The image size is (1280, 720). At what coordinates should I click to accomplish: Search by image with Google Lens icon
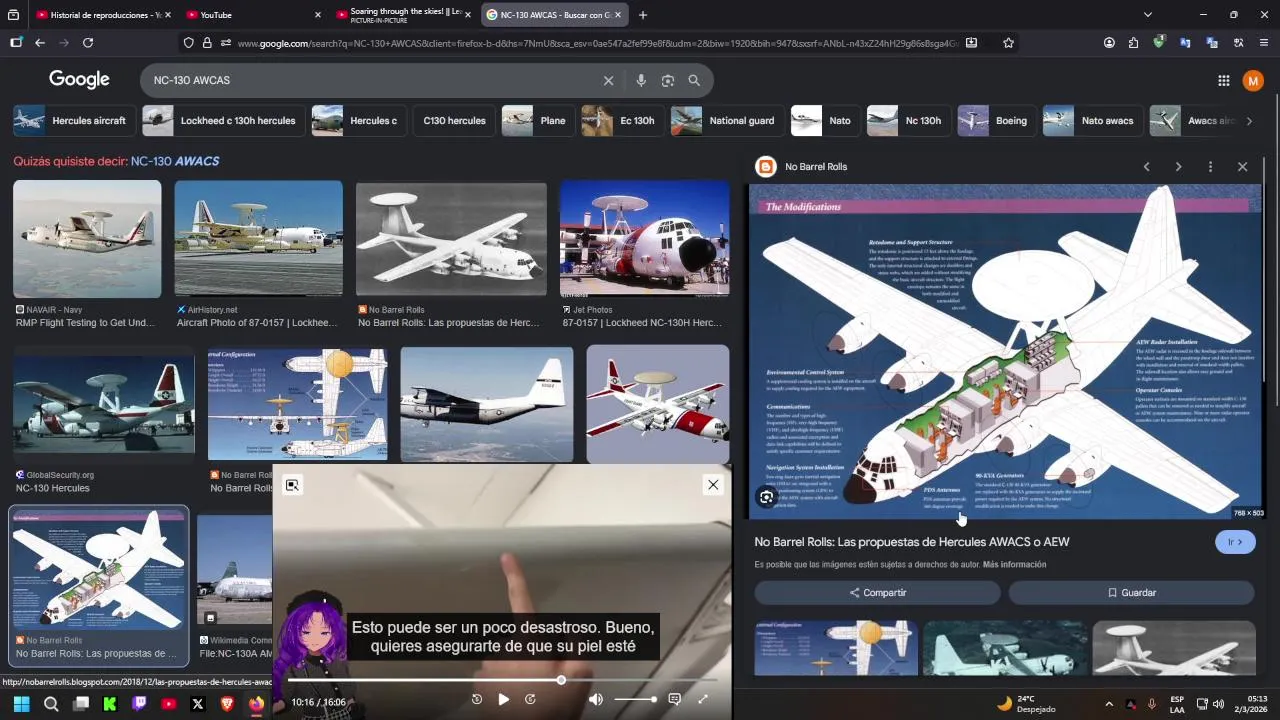(668, 80)
